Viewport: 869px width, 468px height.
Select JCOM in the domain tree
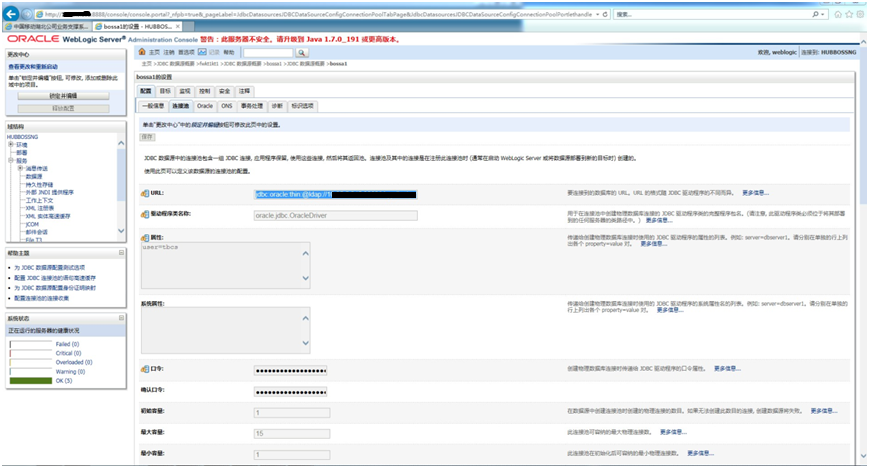point(32,225)
